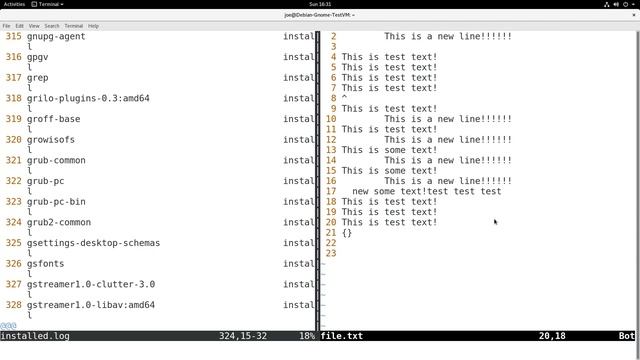Image resolution: width=640 pixels, height=360 pixels.
Task: Click the Bot position indicator
Action: 627,336
